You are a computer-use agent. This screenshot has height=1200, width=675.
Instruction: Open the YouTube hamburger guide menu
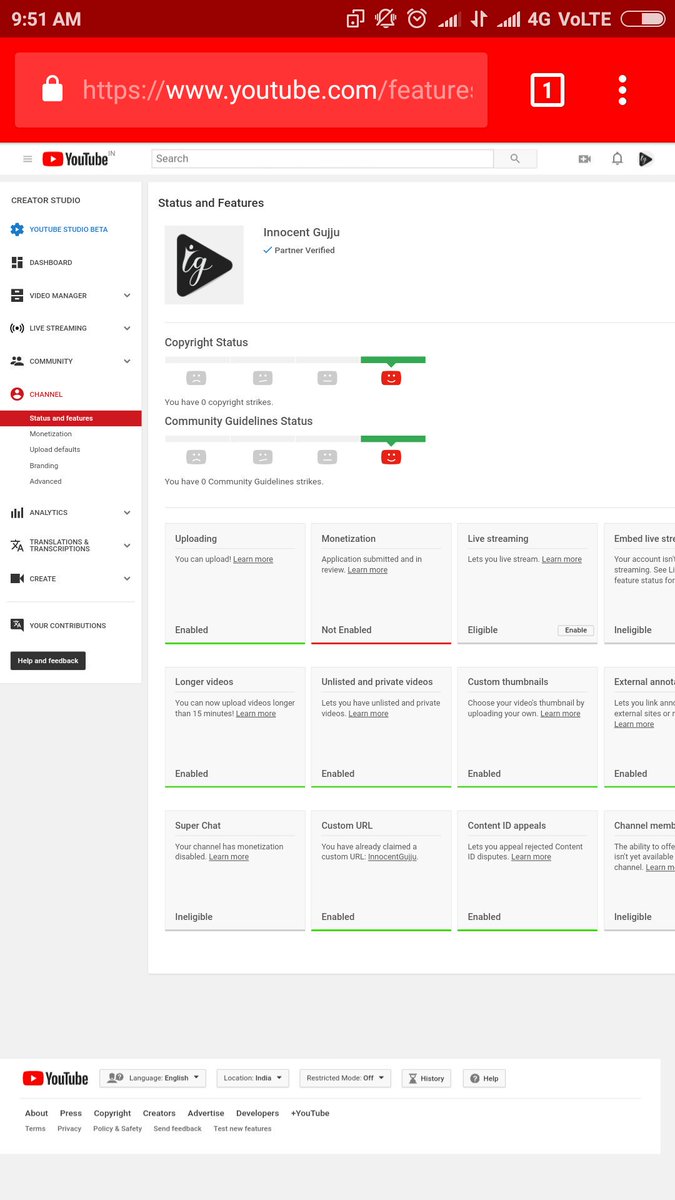tap(27, 159)
